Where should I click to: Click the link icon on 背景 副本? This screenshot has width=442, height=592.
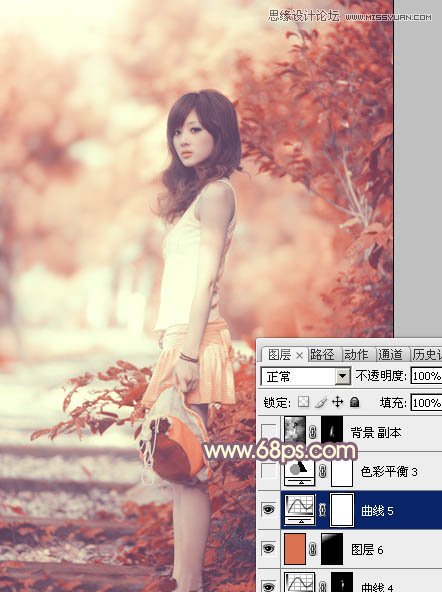(313, 432)
